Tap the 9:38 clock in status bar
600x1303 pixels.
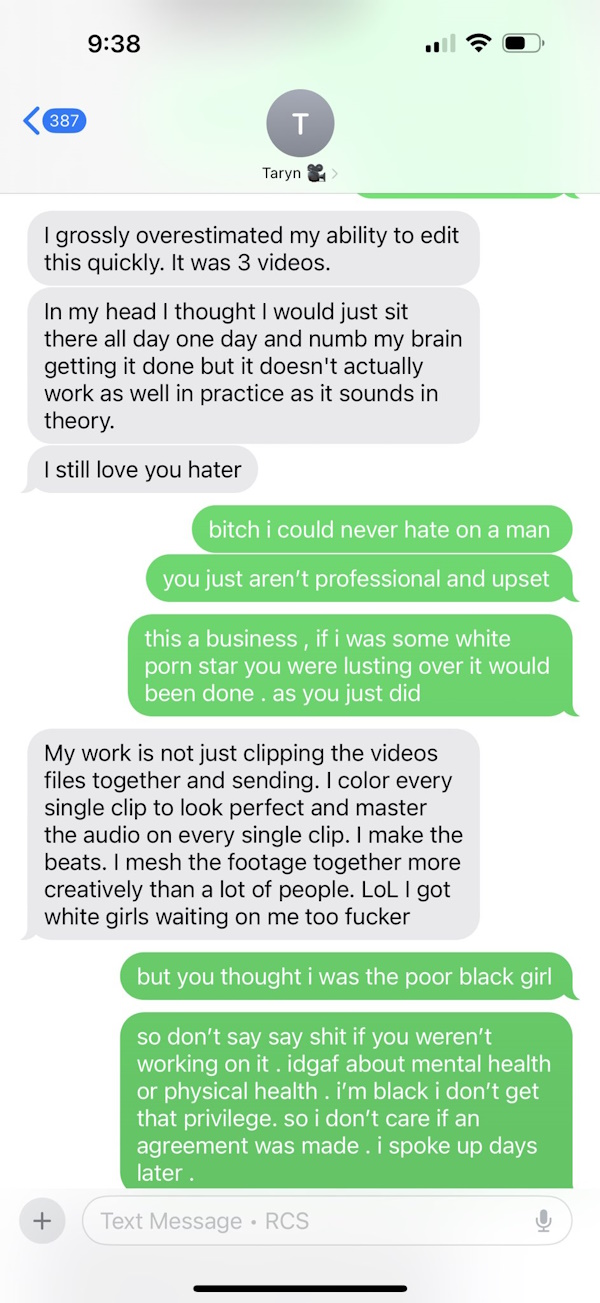click(114, 44)
